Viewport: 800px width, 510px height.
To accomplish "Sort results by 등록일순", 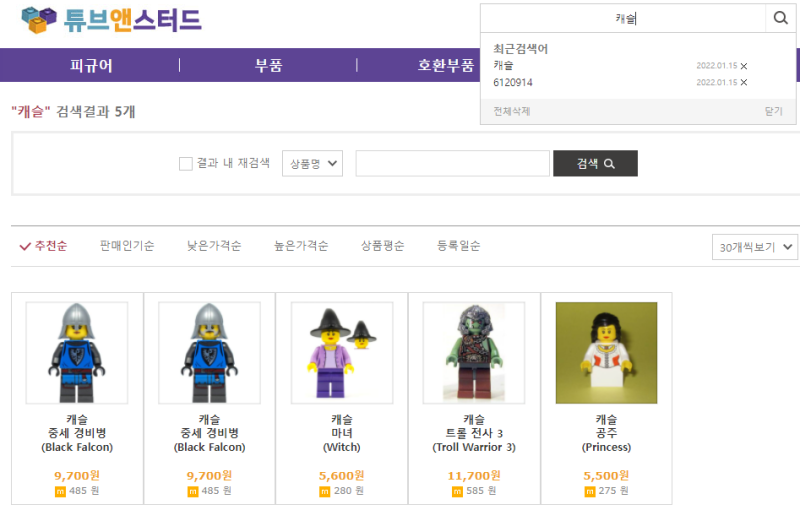I will coord(459,246).
